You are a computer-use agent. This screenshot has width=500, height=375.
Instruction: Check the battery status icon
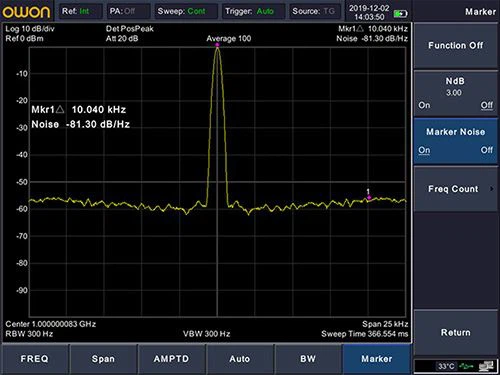pos(400,14)
